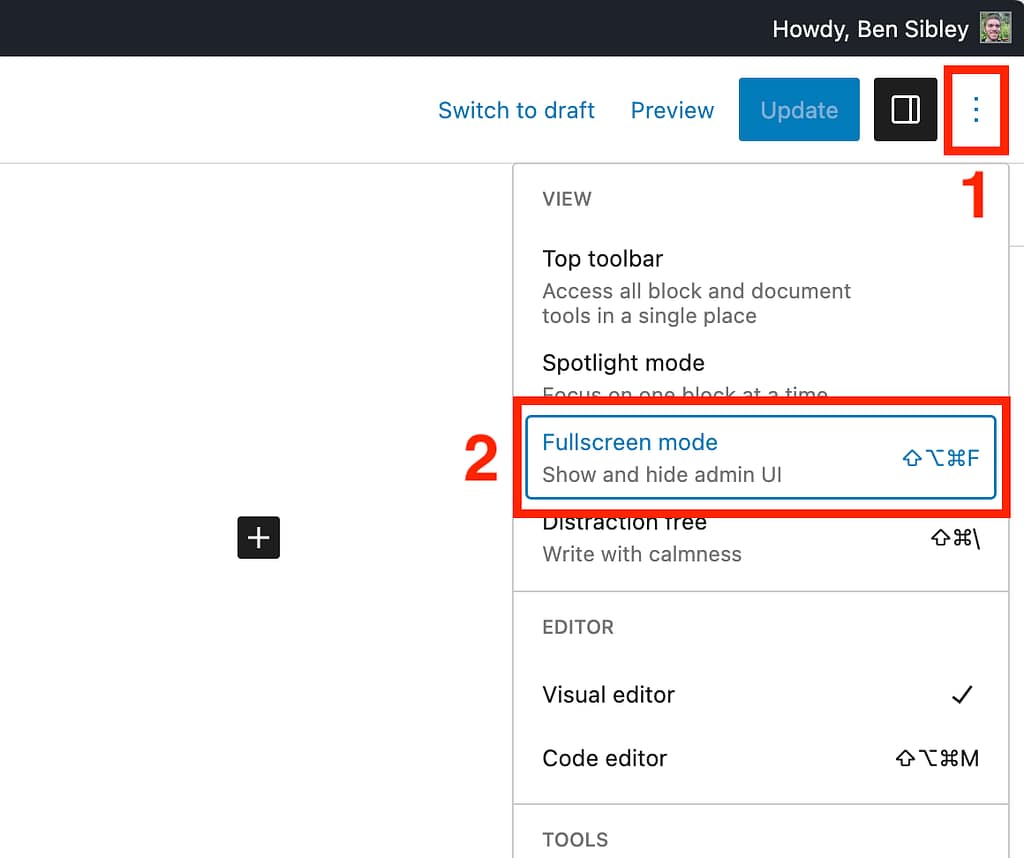Click the shortcut label beside Code editor

[937, 758]
